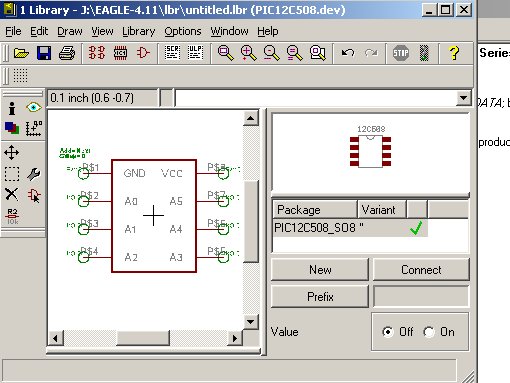The height and width of the screenshot is (383, 510).
Task: Select the PIC12C508_SO8 package row
Action: pos(350,228)
